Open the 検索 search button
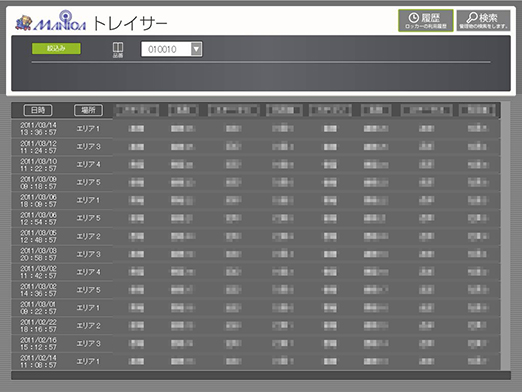522x392 pixels. (x=483, y=21)
